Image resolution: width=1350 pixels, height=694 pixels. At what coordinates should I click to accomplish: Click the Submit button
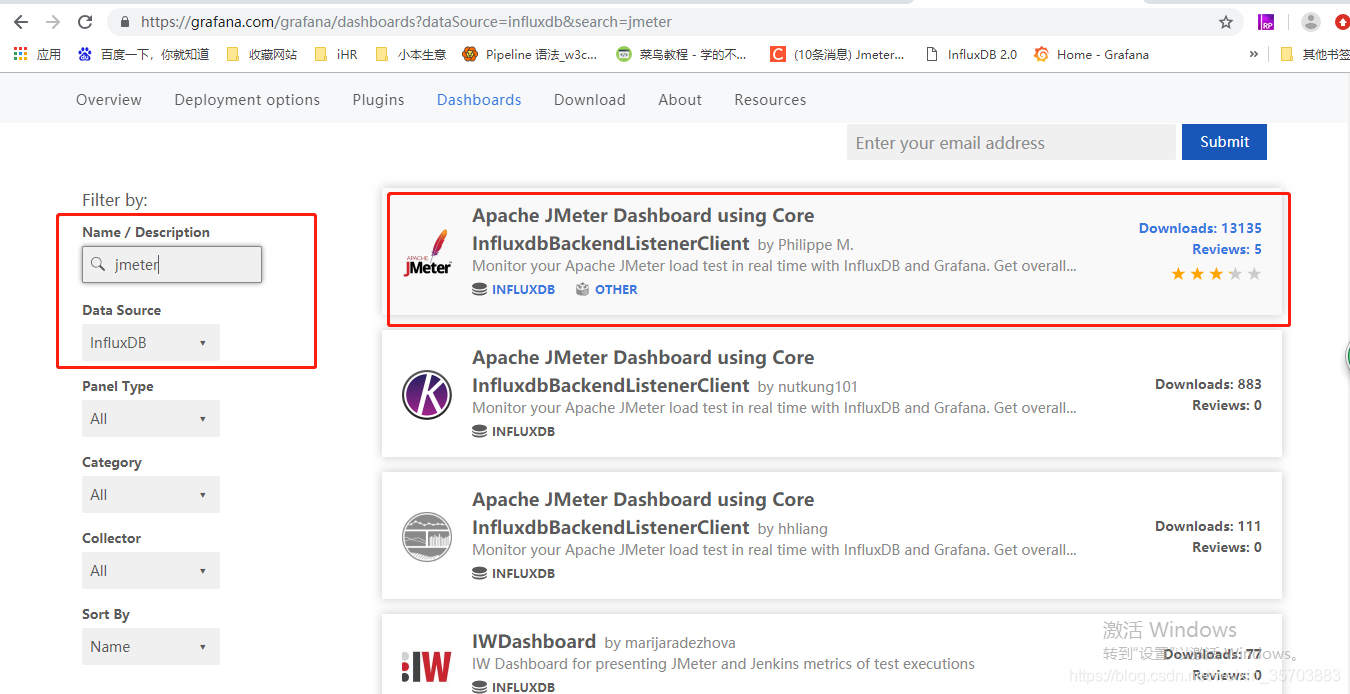point(1224,142)
